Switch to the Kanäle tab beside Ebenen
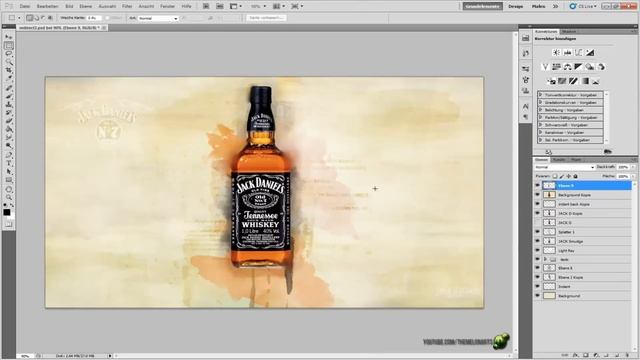This screenshot has width=640, height=360. (559, 160)
